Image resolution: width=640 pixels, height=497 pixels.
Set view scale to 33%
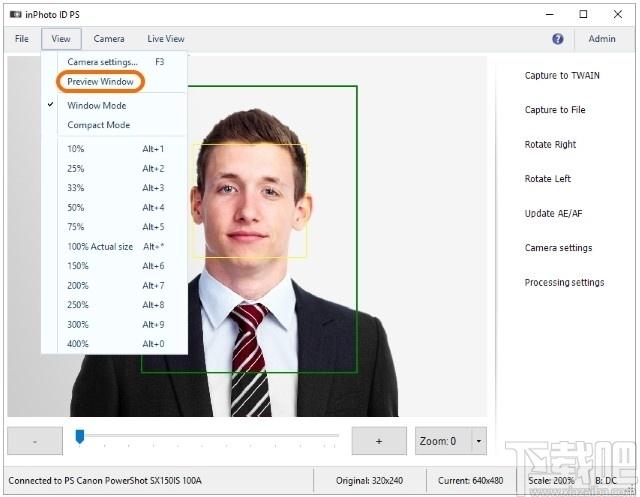[x=114, y=188]
